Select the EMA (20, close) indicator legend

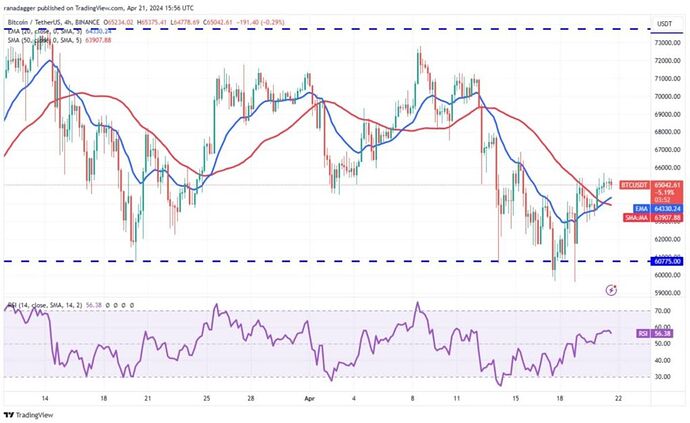click(x=44, y=31)
